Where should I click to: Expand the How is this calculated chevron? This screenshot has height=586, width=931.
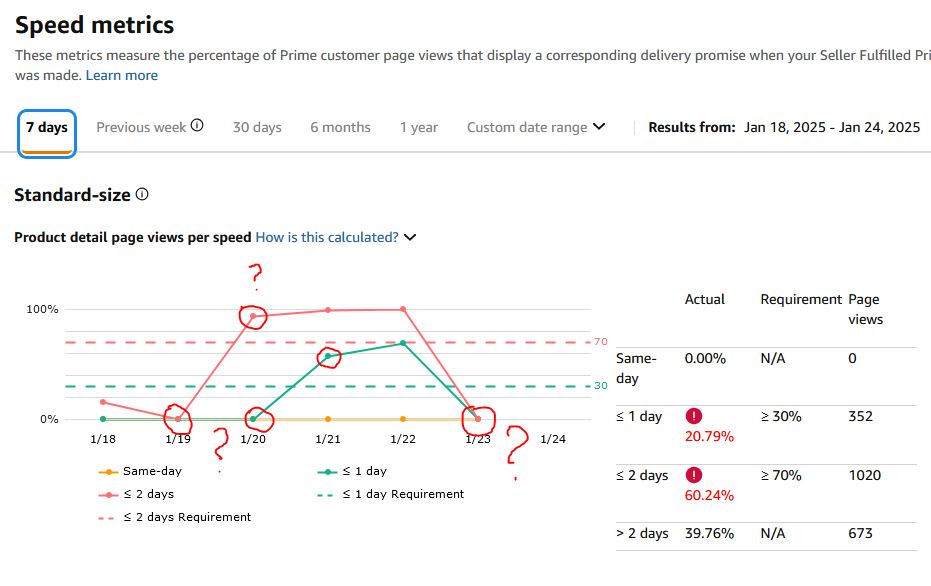coord(410,237)
